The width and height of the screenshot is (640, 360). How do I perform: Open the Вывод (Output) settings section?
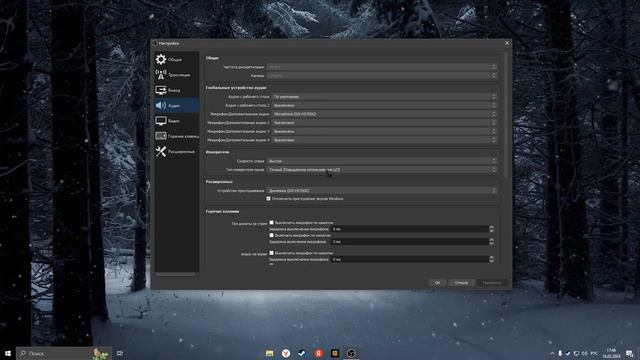(176, 90)
